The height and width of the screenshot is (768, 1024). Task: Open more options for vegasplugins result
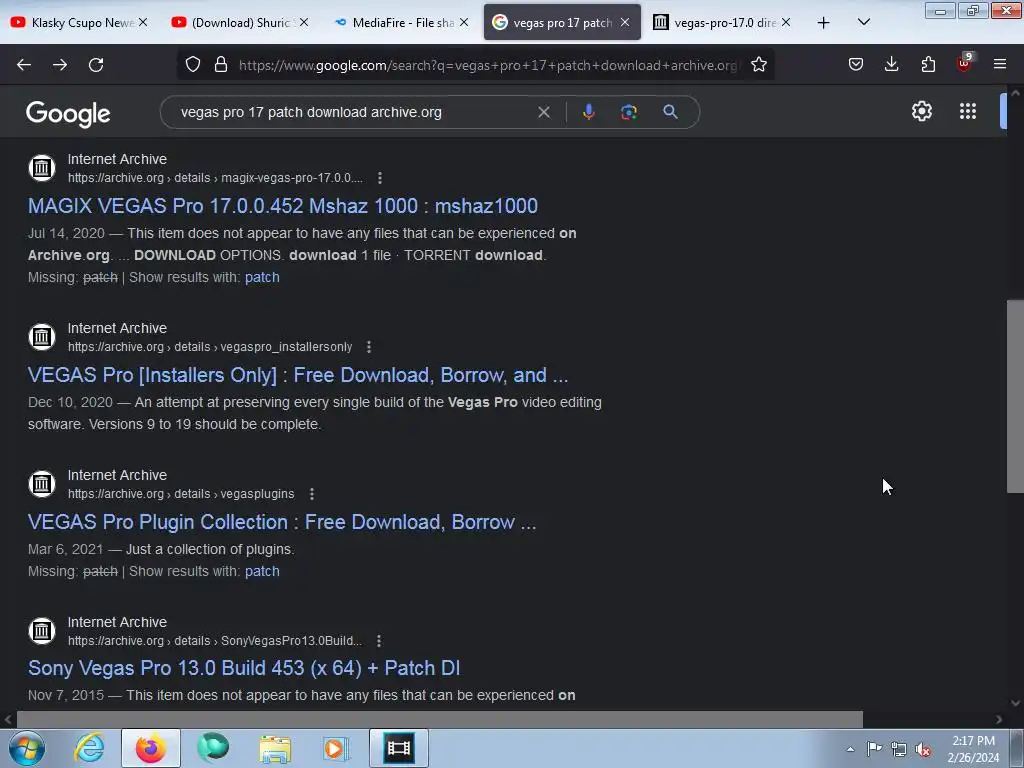(312, 494)
